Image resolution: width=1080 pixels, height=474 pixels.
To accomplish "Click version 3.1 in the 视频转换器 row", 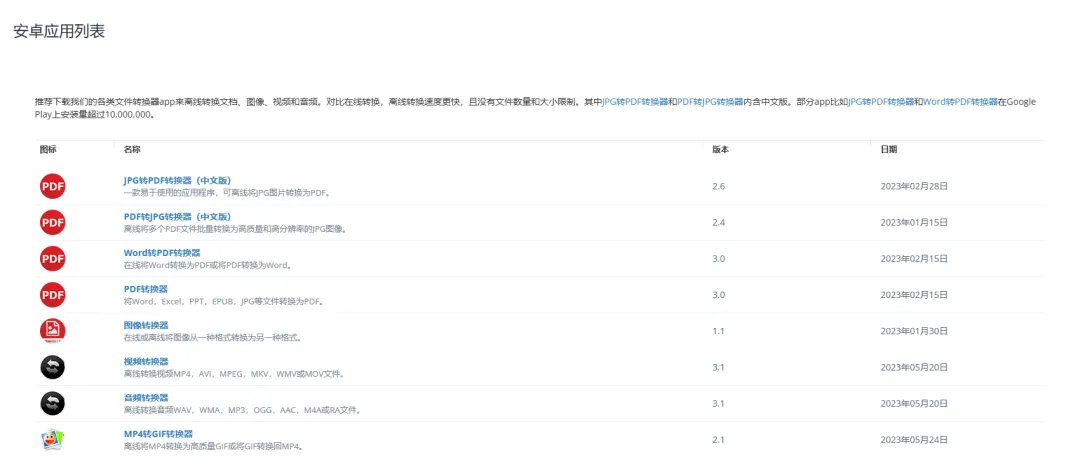I will point(718,367).
